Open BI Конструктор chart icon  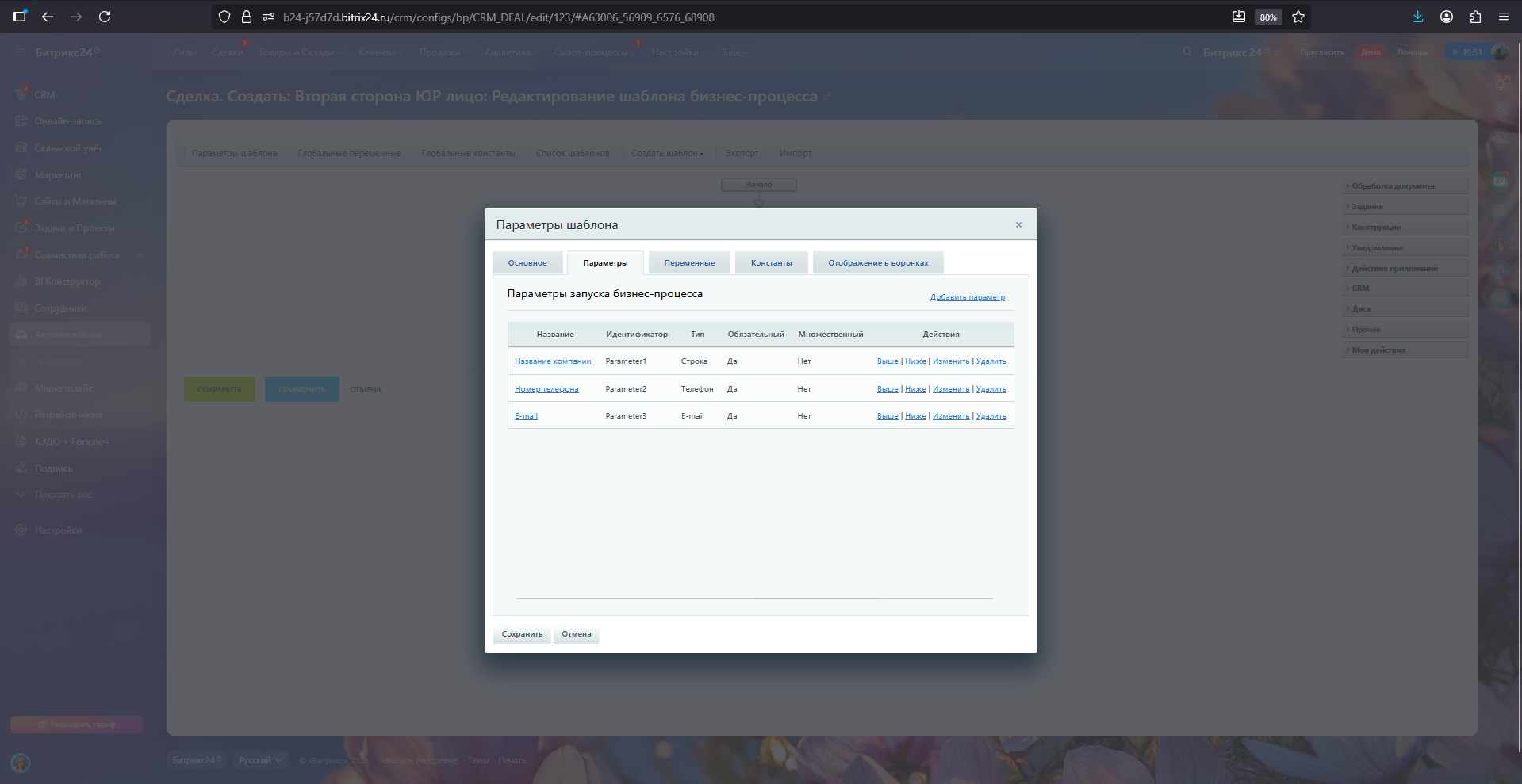click(21, 281)
